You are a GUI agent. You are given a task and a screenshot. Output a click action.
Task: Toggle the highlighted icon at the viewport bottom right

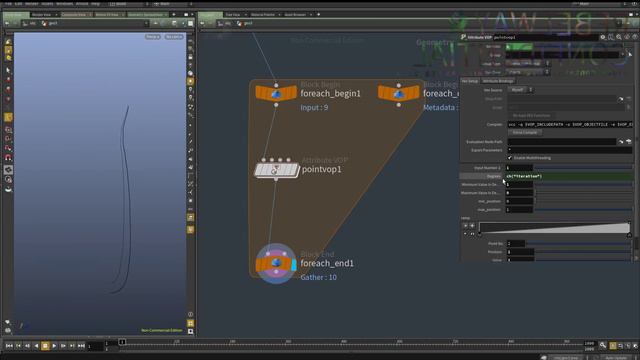(x=191, y=323)
